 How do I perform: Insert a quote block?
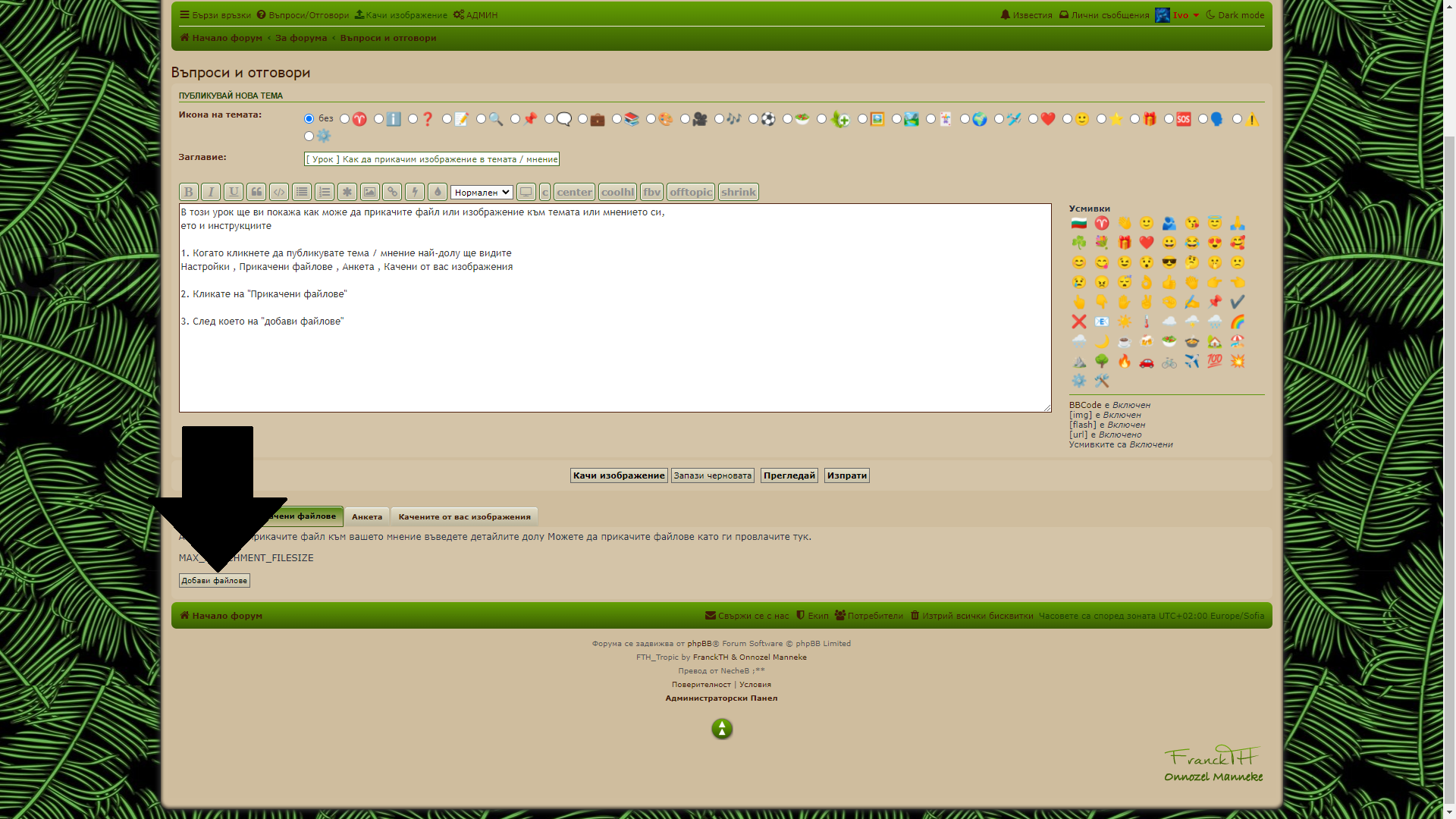click(x=256, y=192)
